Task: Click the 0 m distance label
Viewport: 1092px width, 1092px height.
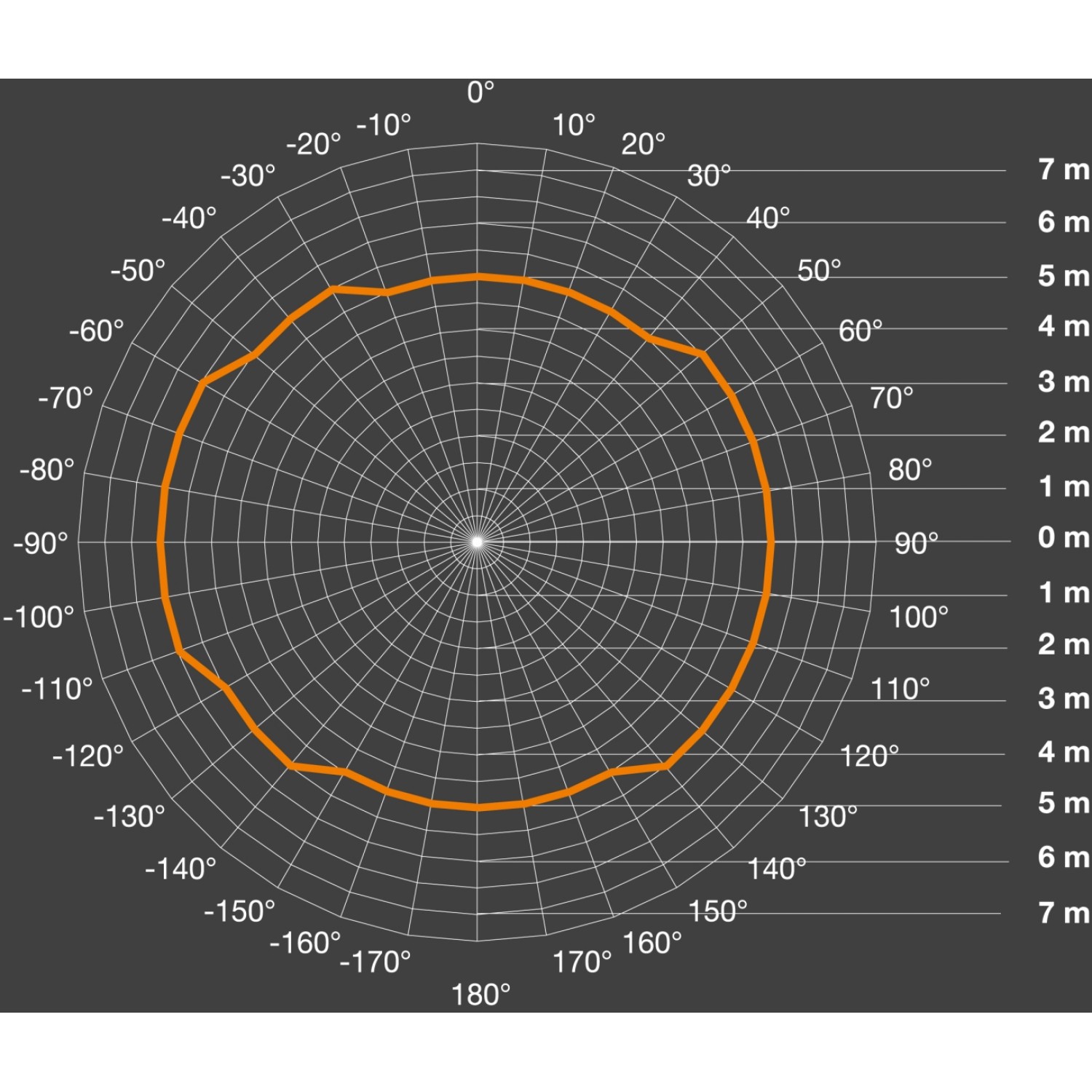Action: pos(1063,537)
